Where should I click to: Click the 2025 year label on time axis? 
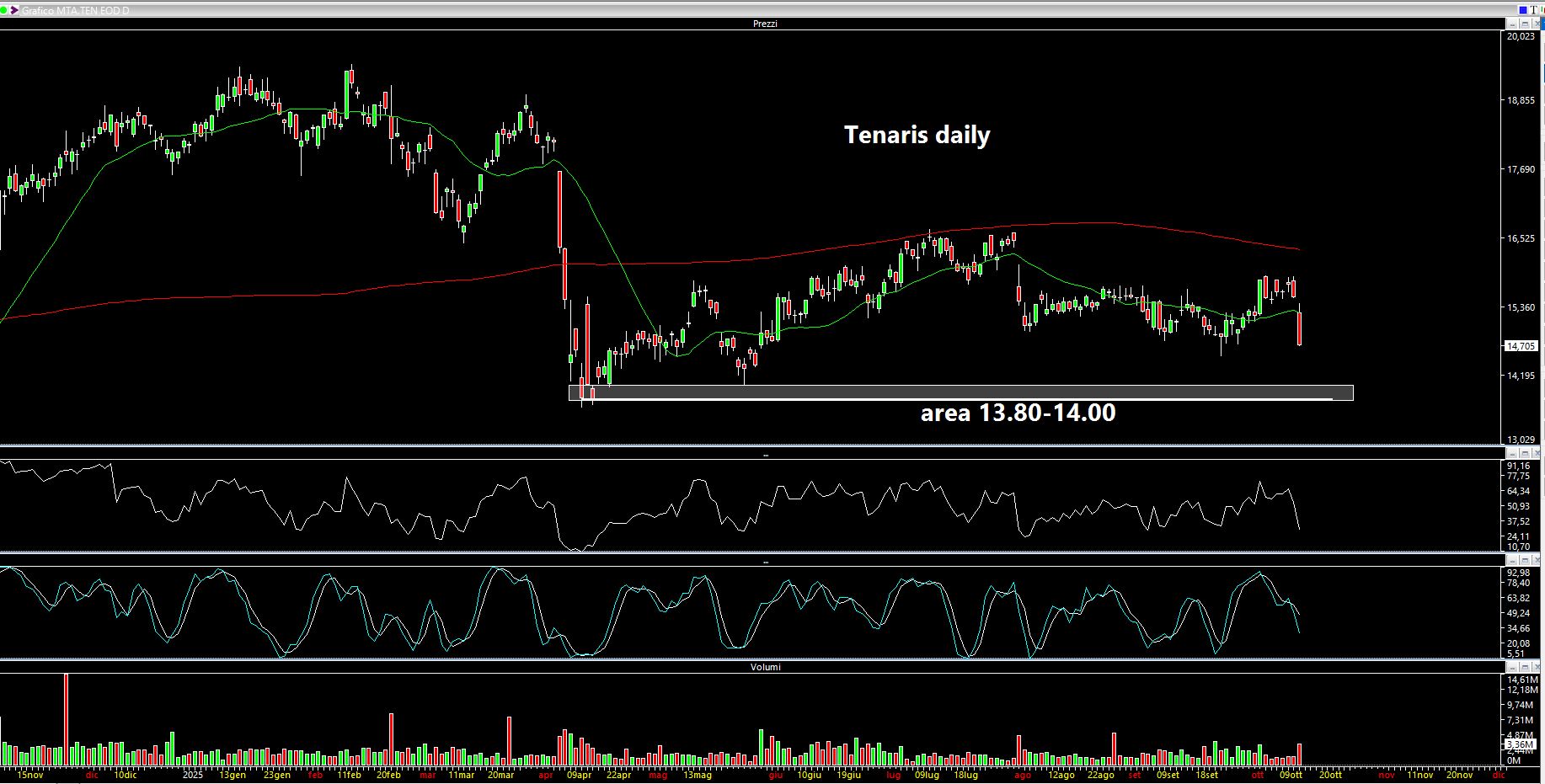[193, 775]
